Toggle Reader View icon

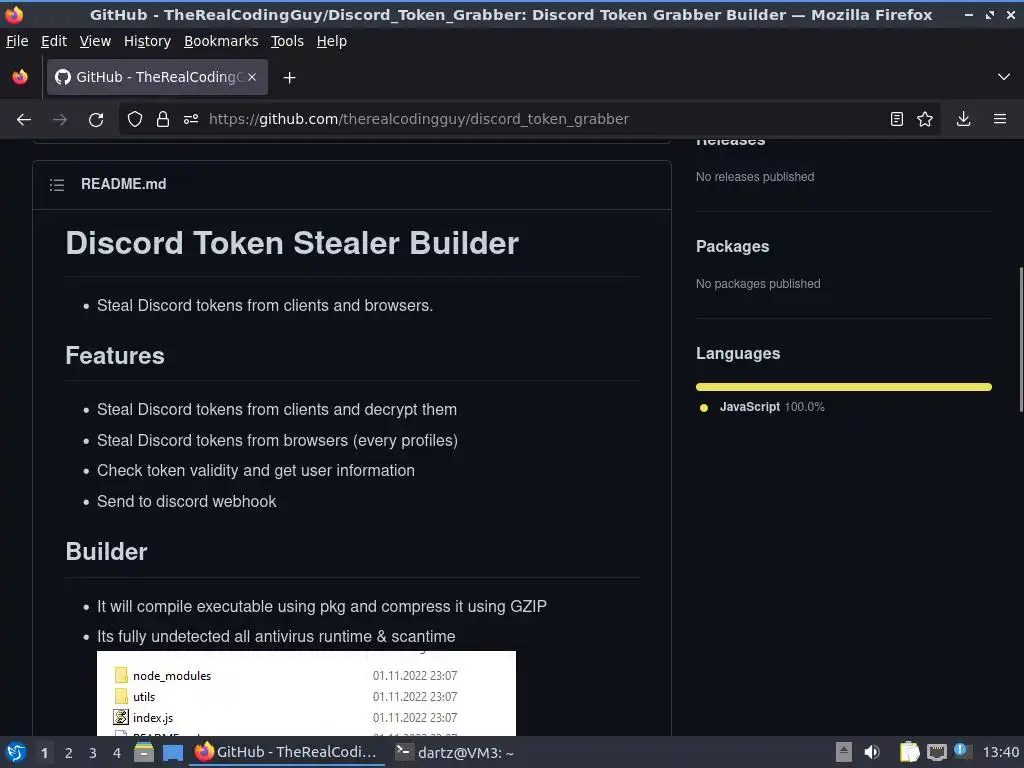(x=897, y=119)
